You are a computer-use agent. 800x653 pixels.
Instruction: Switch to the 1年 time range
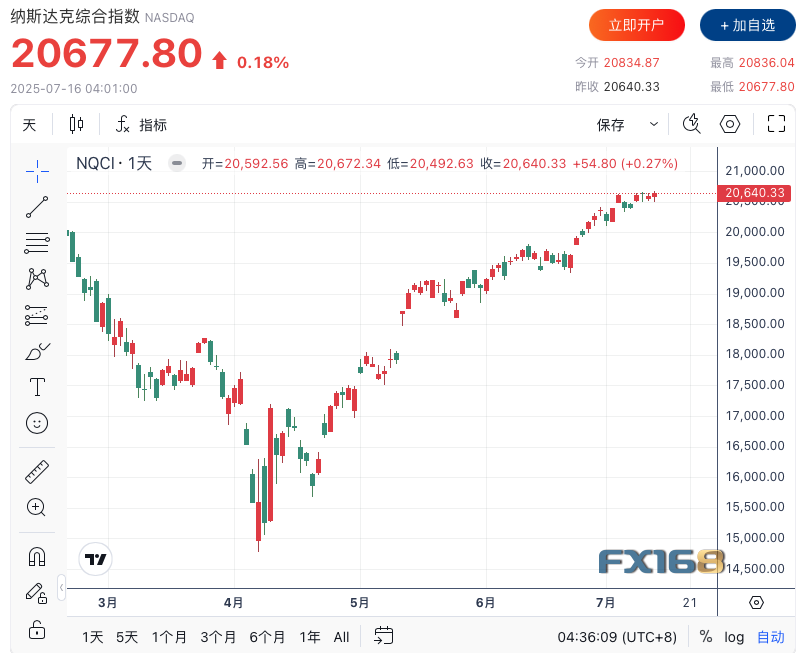[310, 636]
